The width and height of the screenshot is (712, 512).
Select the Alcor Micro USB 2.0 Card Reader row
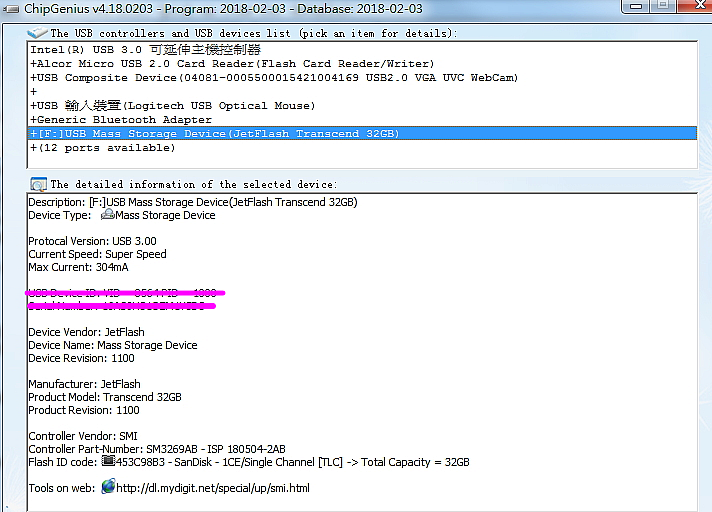pos(362,64)
